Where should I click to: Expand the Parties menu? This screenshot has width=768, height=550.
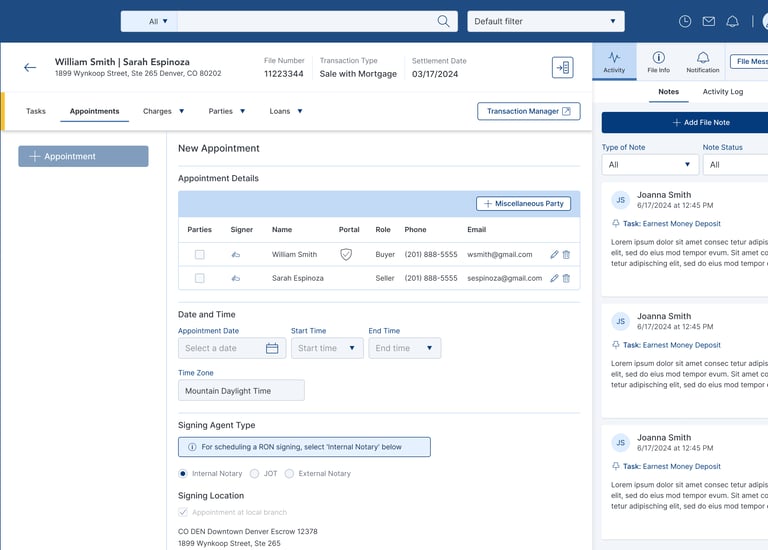point(226,111)
